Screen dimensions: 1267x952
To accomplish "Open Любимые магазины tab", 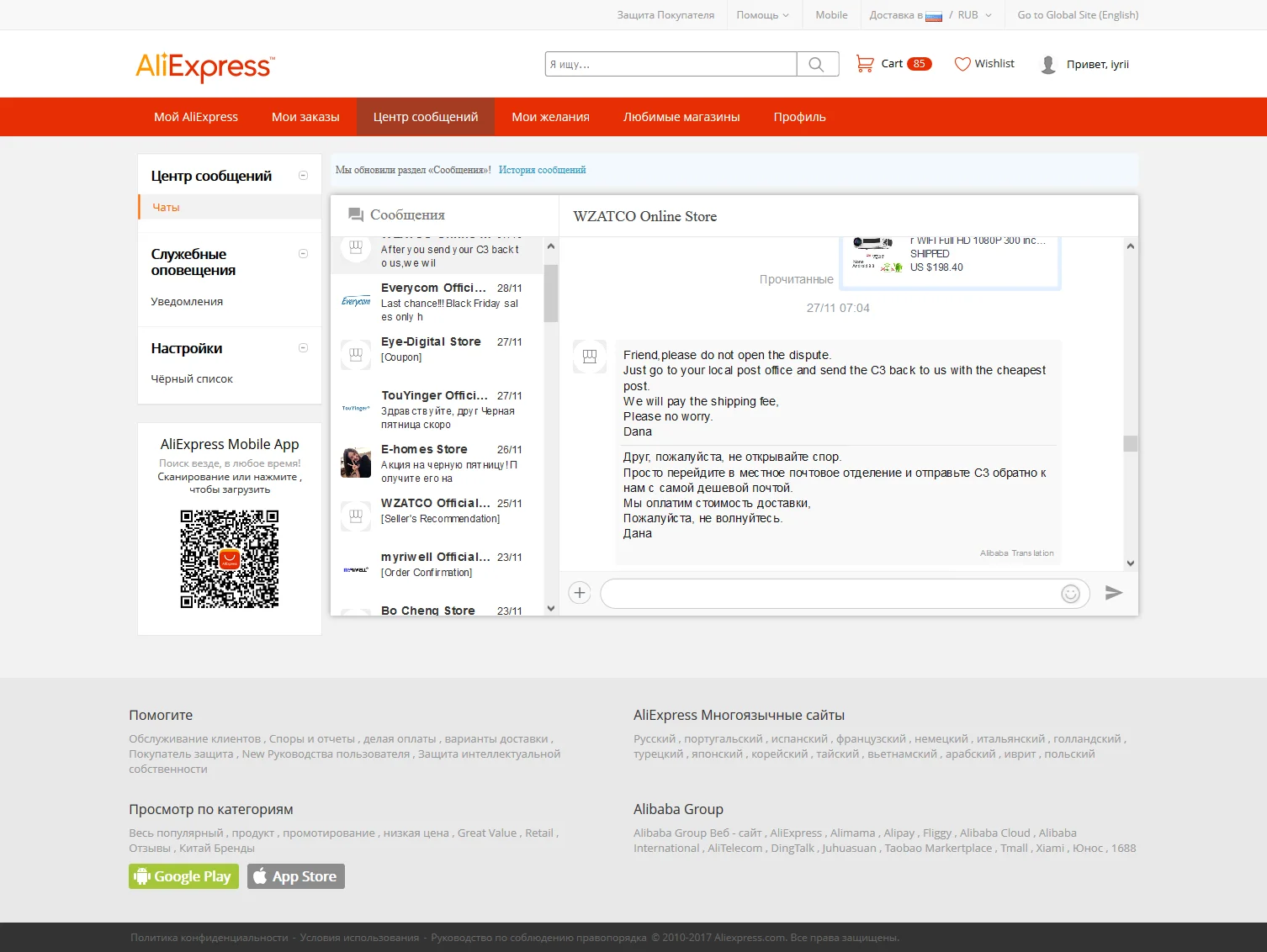I will 681,117.
